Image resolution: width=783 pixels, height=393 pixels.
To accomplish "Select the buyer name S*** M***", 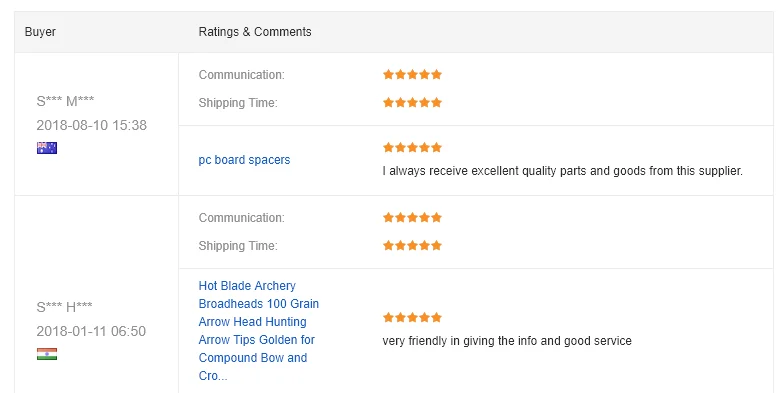I will pyautogui.click(x=65, y=101).
